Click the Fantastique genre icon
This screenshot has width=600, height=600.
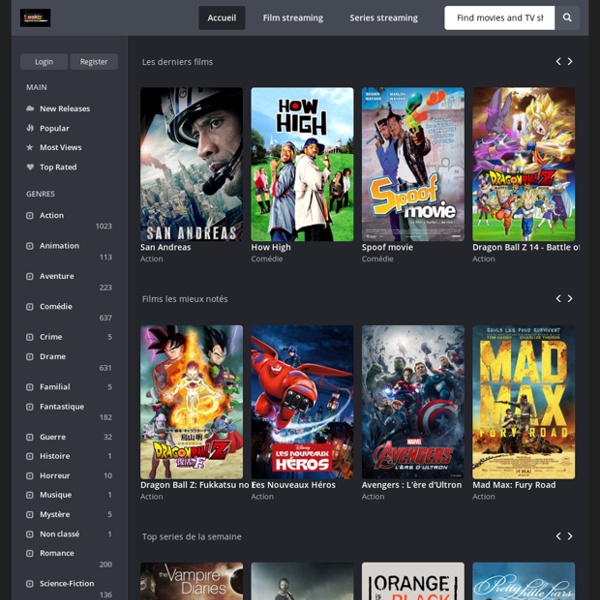[29, 407]
